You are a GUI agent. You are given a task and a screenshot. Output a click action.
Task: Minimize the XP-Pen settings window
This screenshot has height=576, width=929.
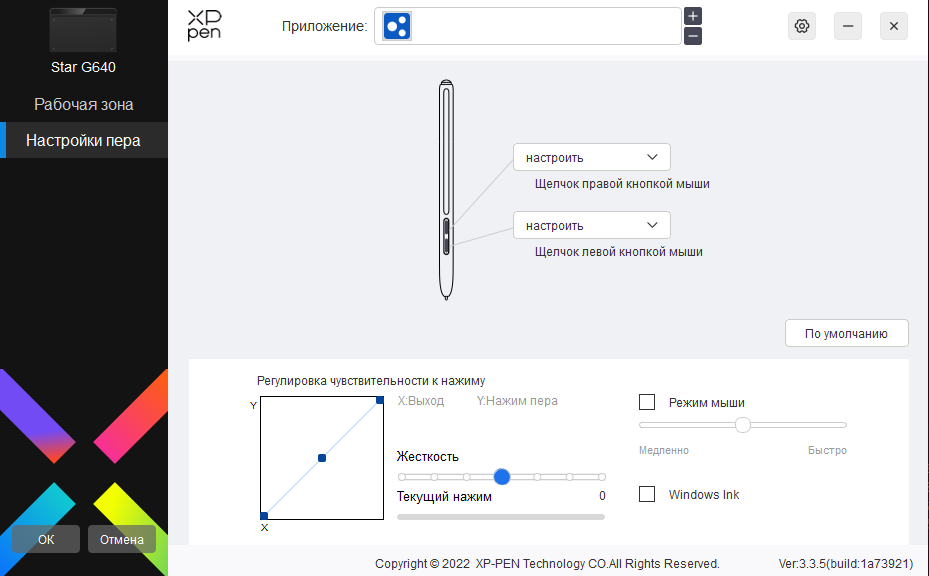(848, 26)
